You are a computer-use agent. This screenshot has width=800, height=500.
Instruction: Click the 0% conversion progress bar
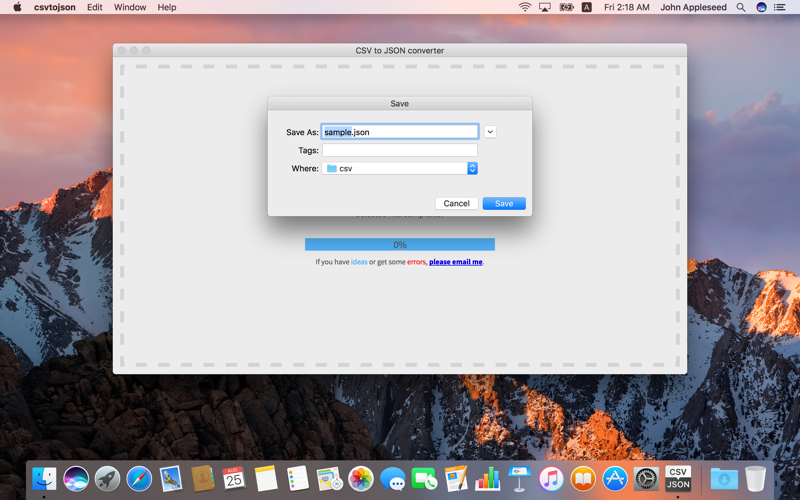[399, 244]
